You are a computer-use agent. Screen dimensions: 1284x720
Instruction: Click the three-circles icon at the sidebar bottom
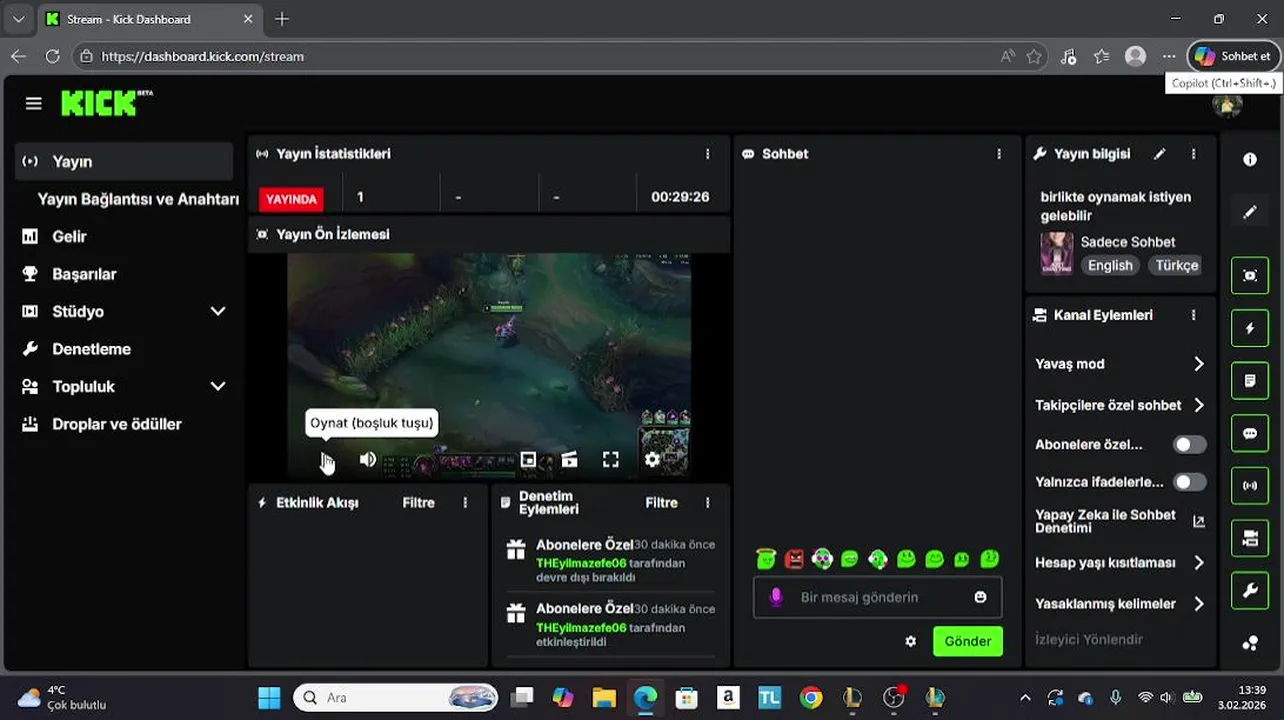[x=1250, y=643]
